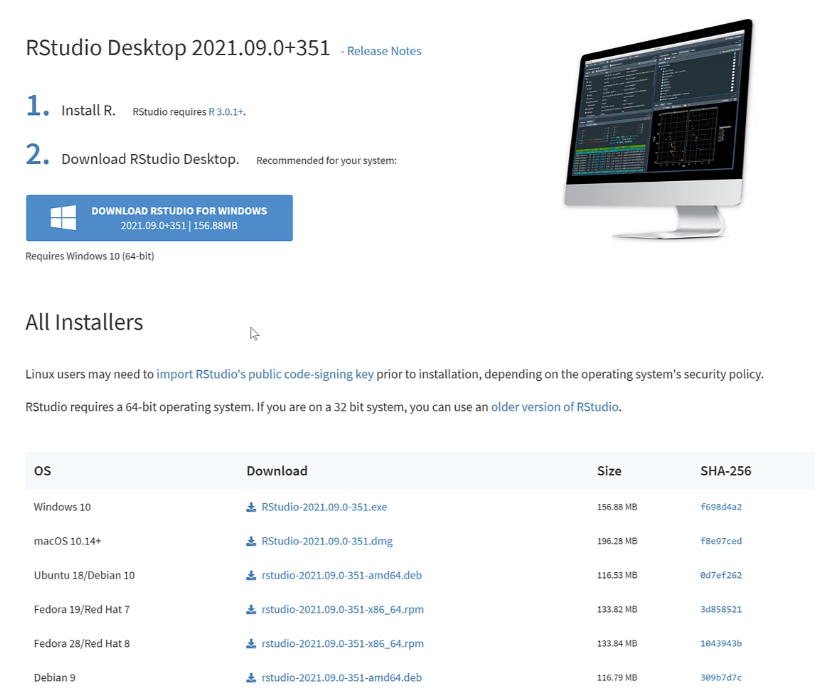Click SHA-256 hash 0d7ef262
Screen dimensions: 825x697
coord(721,575)
